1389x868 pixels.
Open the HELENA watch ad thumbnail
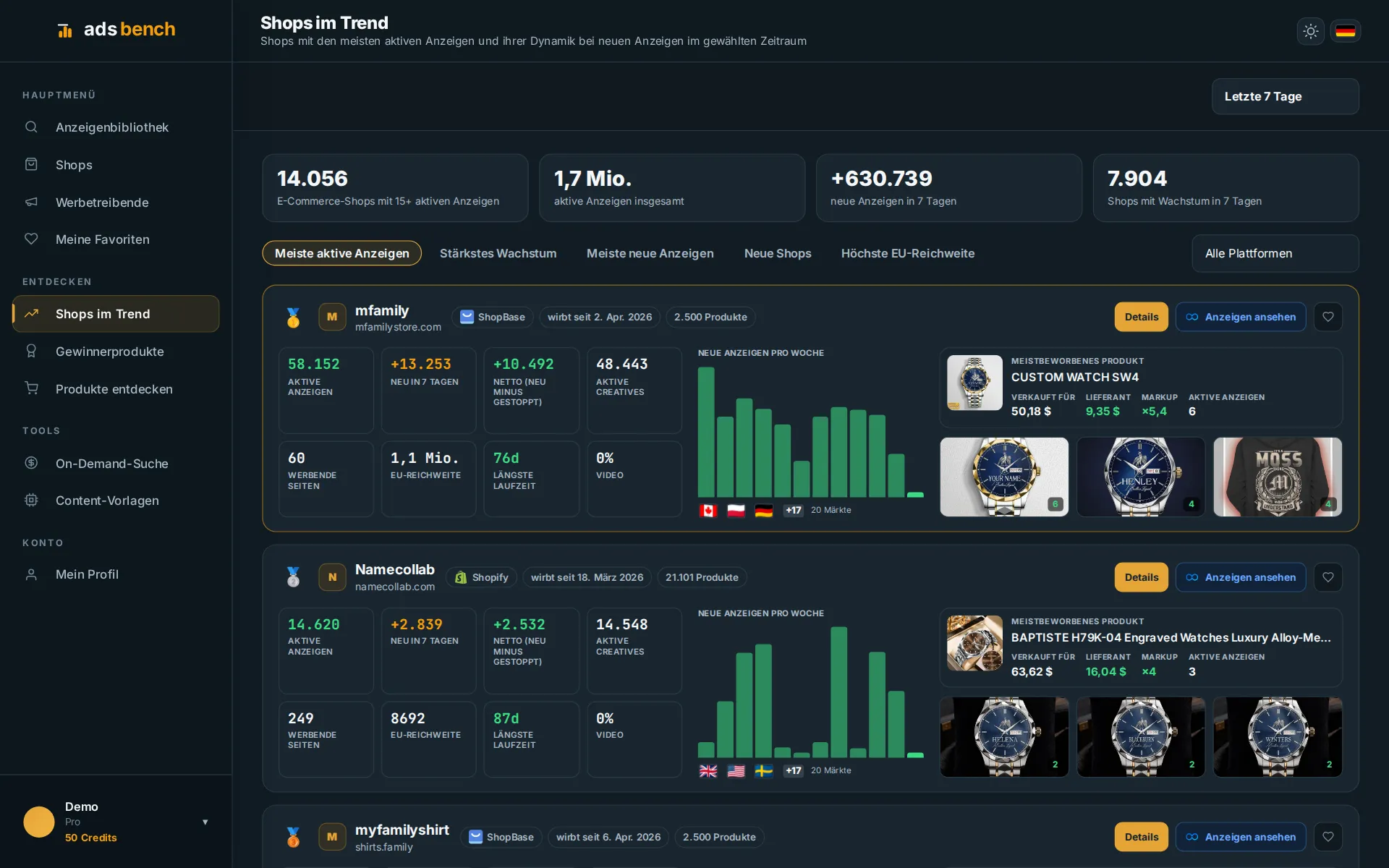click(x=1004, y=737)
